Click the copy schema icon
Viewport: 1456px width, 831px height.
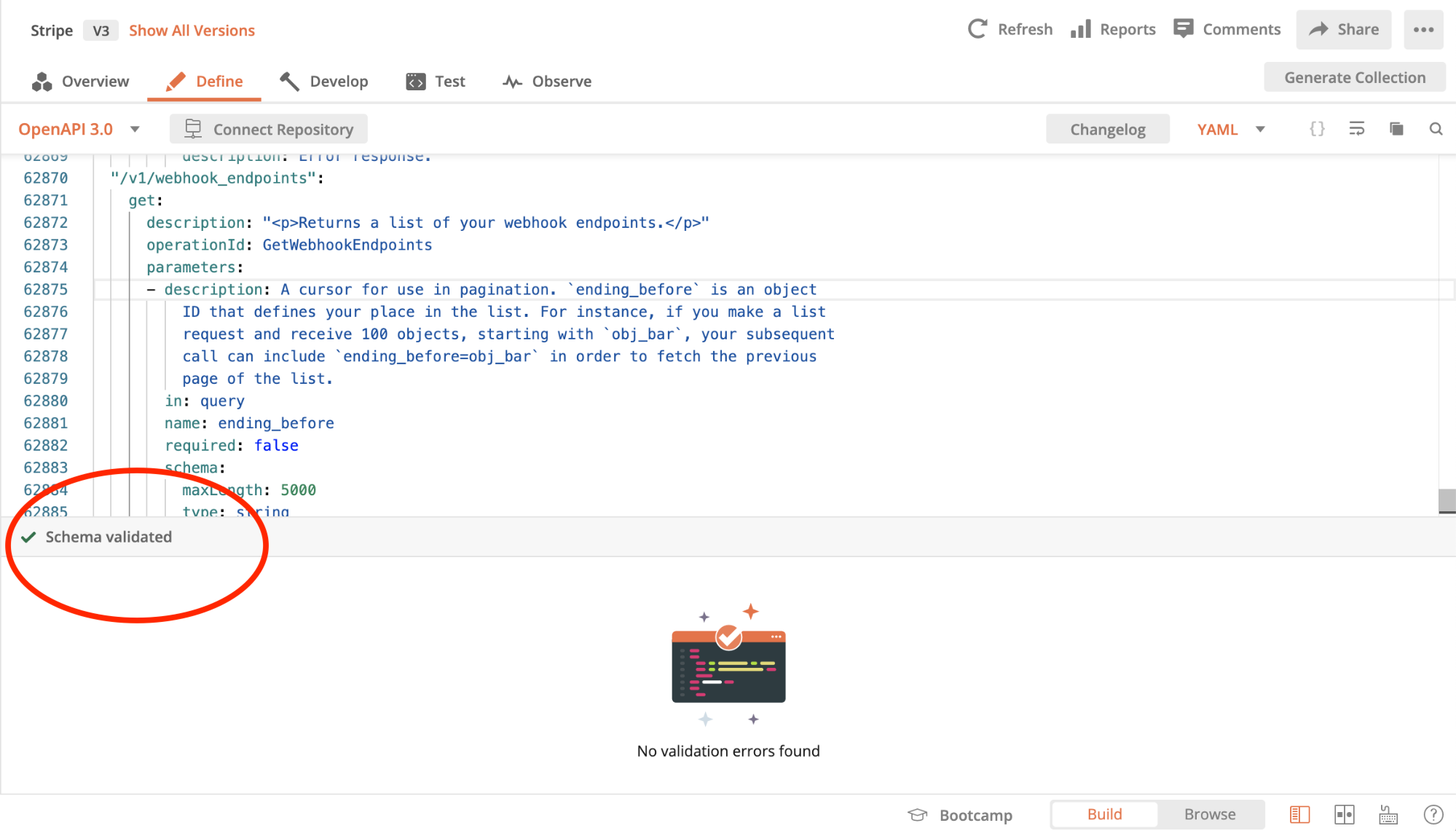[x=1396, y=129]
